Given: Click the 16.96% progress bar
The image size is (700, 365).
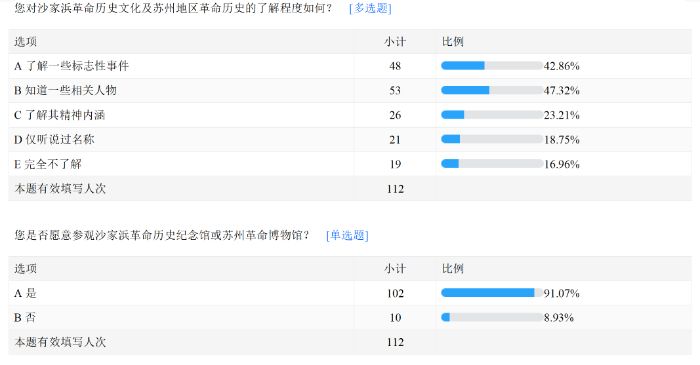Looking at the screenshot, I should click(492, 164).
